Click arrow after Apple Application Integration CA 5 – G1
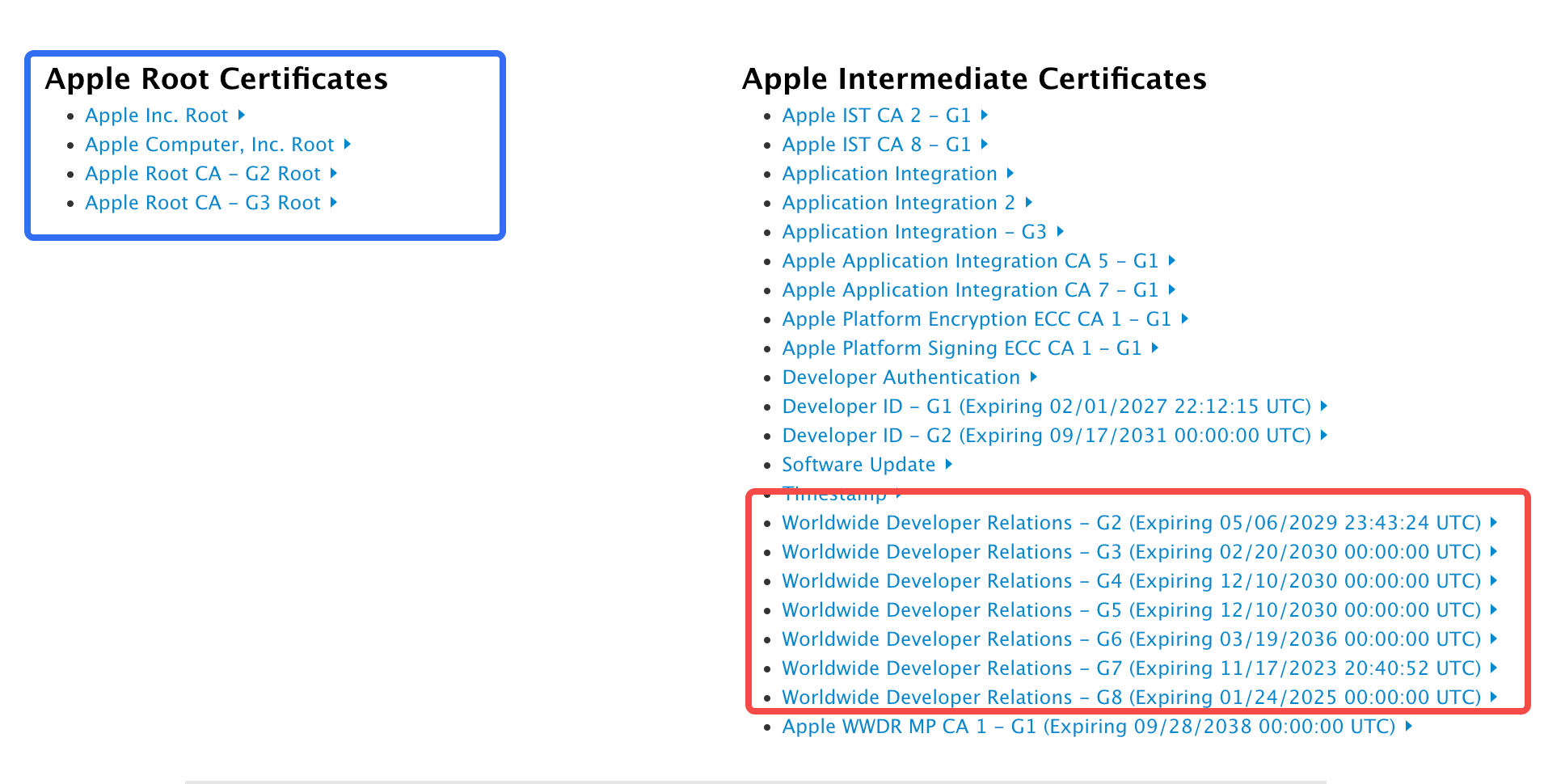1544x784 pixels. 1172,261
